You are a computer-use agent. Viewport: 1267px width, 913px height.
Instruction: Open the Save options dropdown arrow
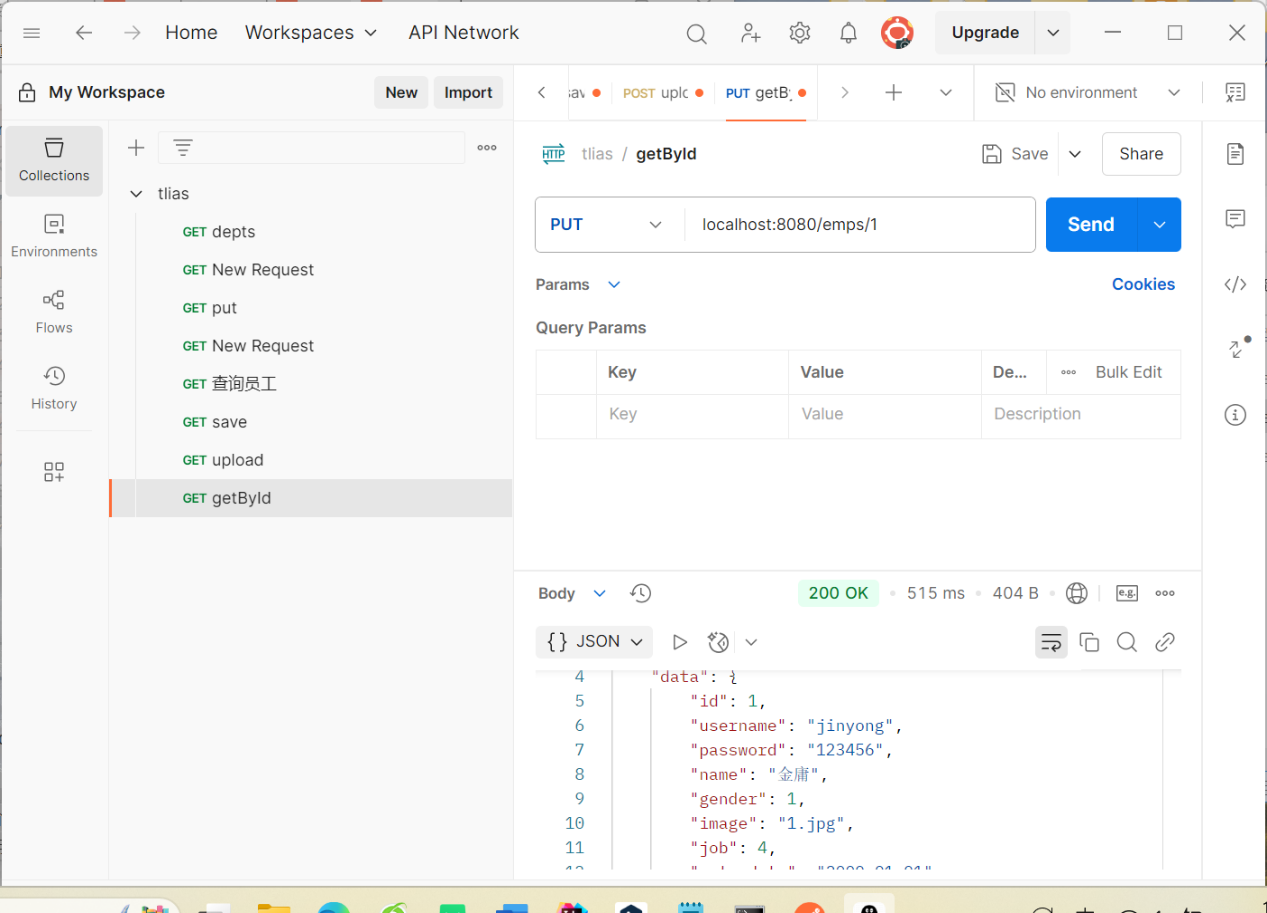(1075, 154)
